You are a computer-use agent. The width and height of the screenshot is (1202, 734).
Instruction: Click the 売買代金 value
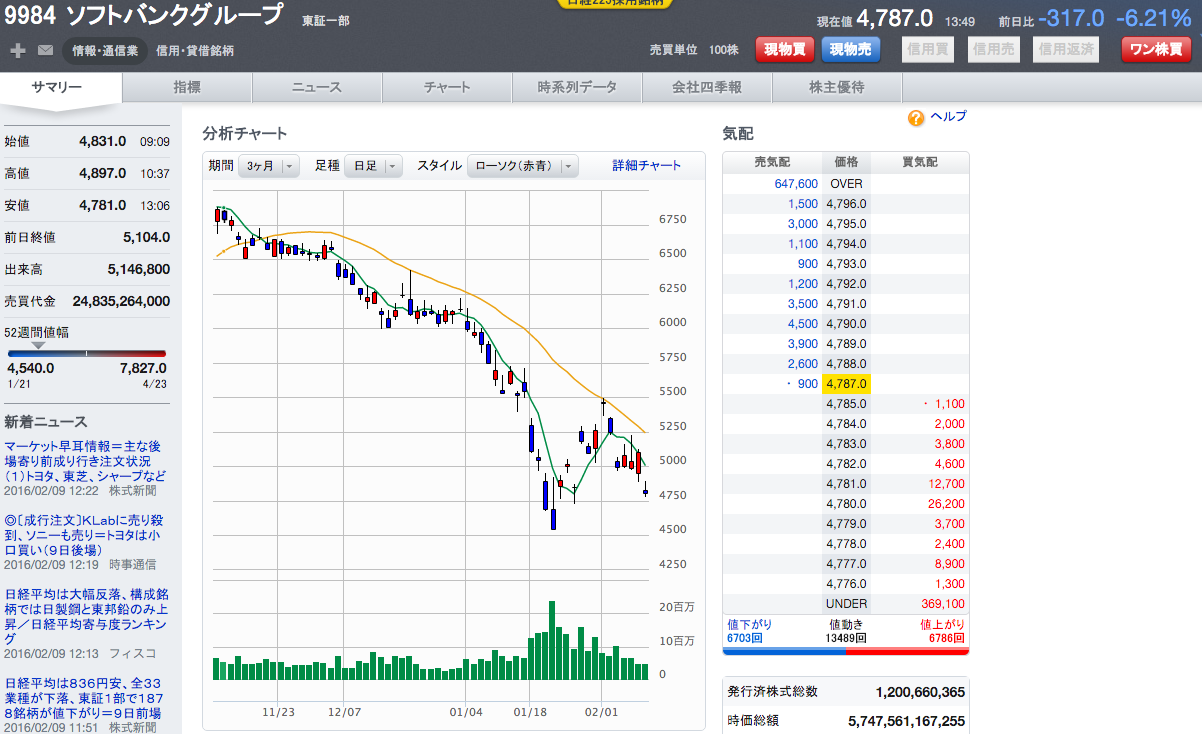[121, 301]
